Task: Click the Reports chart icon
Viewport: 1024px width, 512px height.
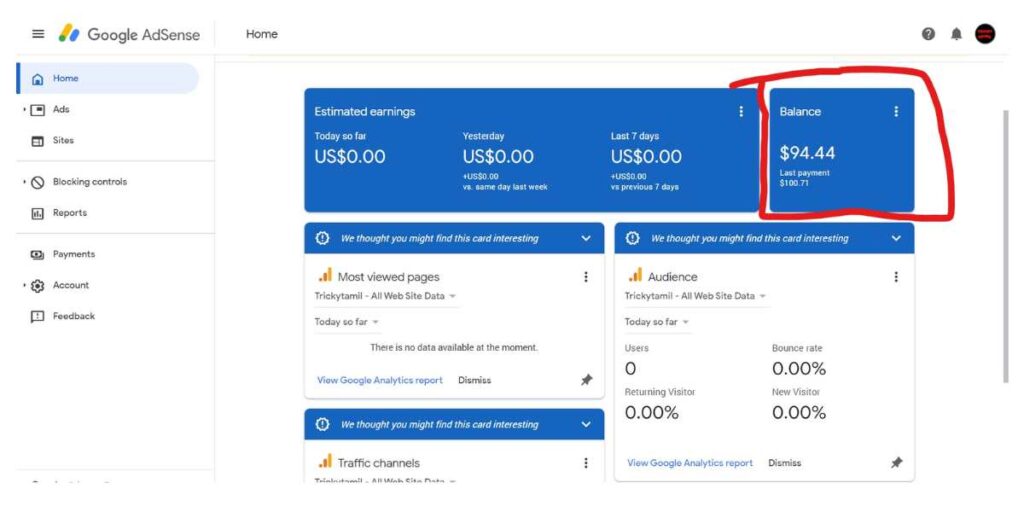Action: click(x=38, y=214)
